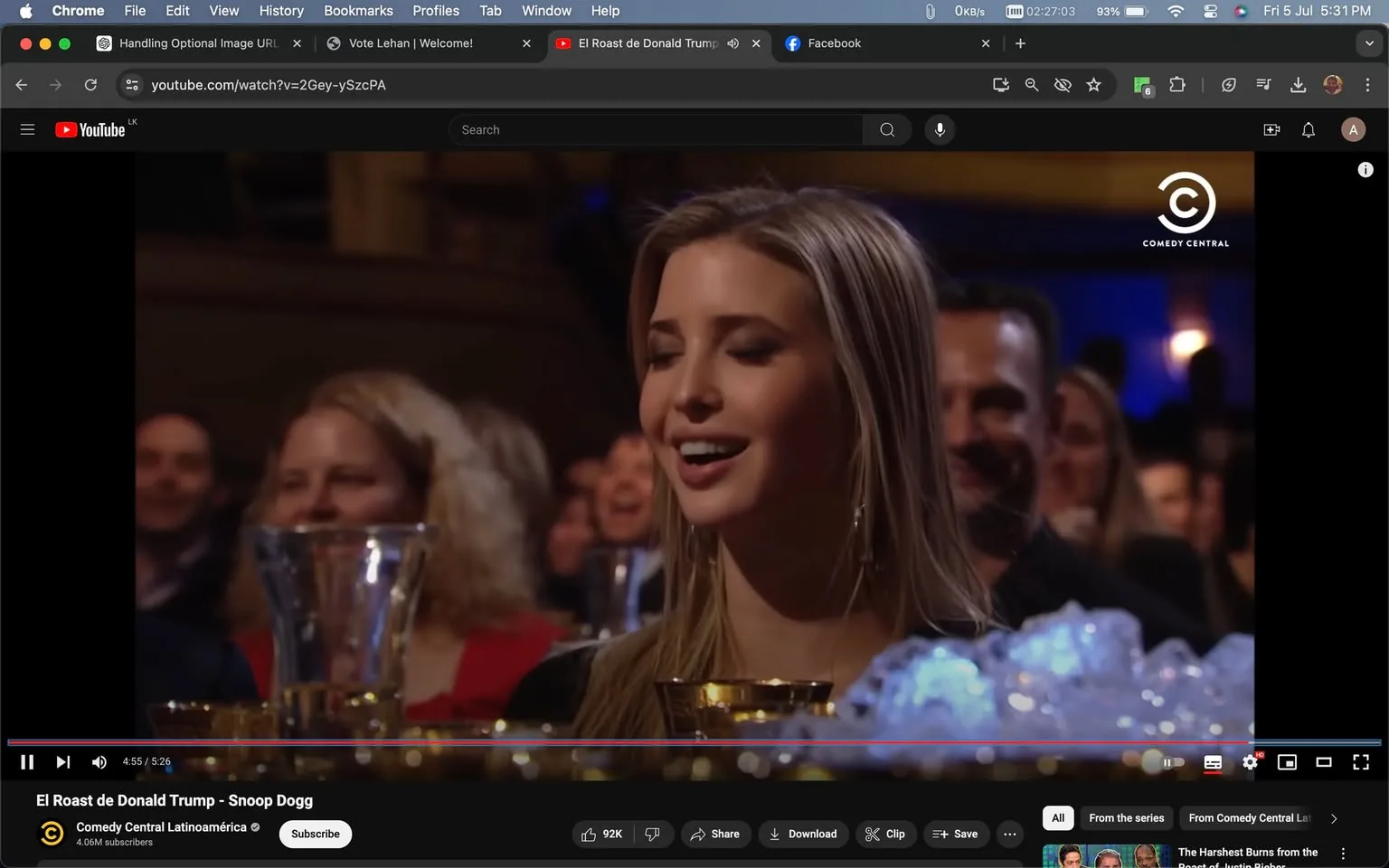
Task: Like the video with 92K button
Action: 601,834
